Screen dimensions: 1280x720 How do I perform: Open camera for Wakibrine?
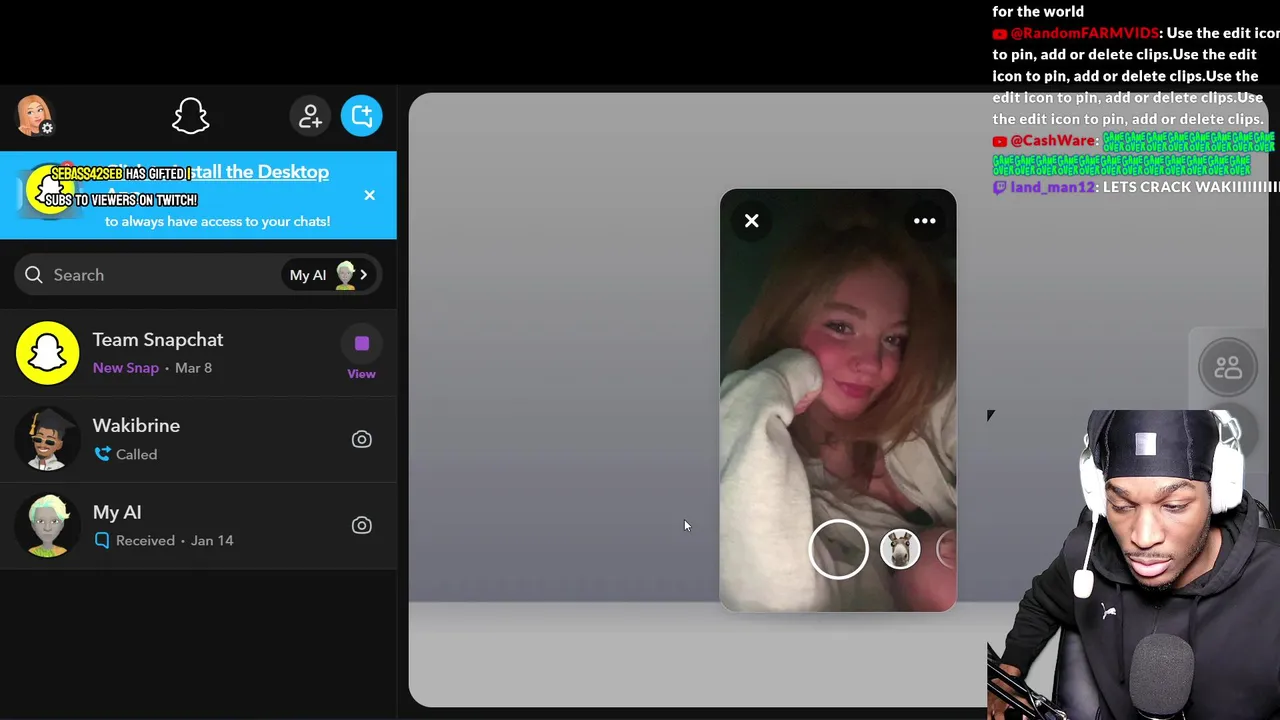[x=361, y=439]
